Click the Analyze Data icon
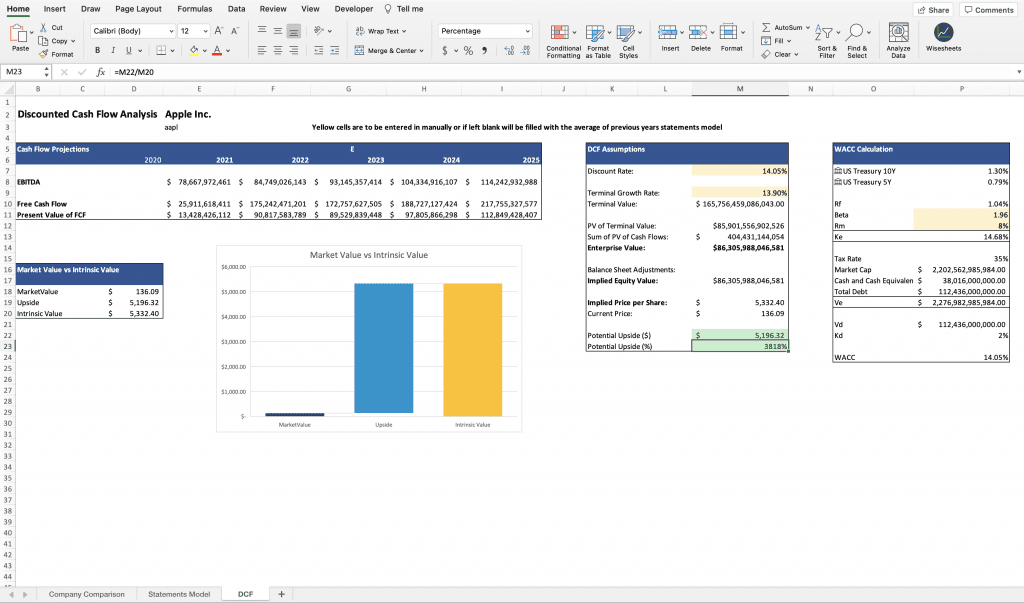 [899, 33]
